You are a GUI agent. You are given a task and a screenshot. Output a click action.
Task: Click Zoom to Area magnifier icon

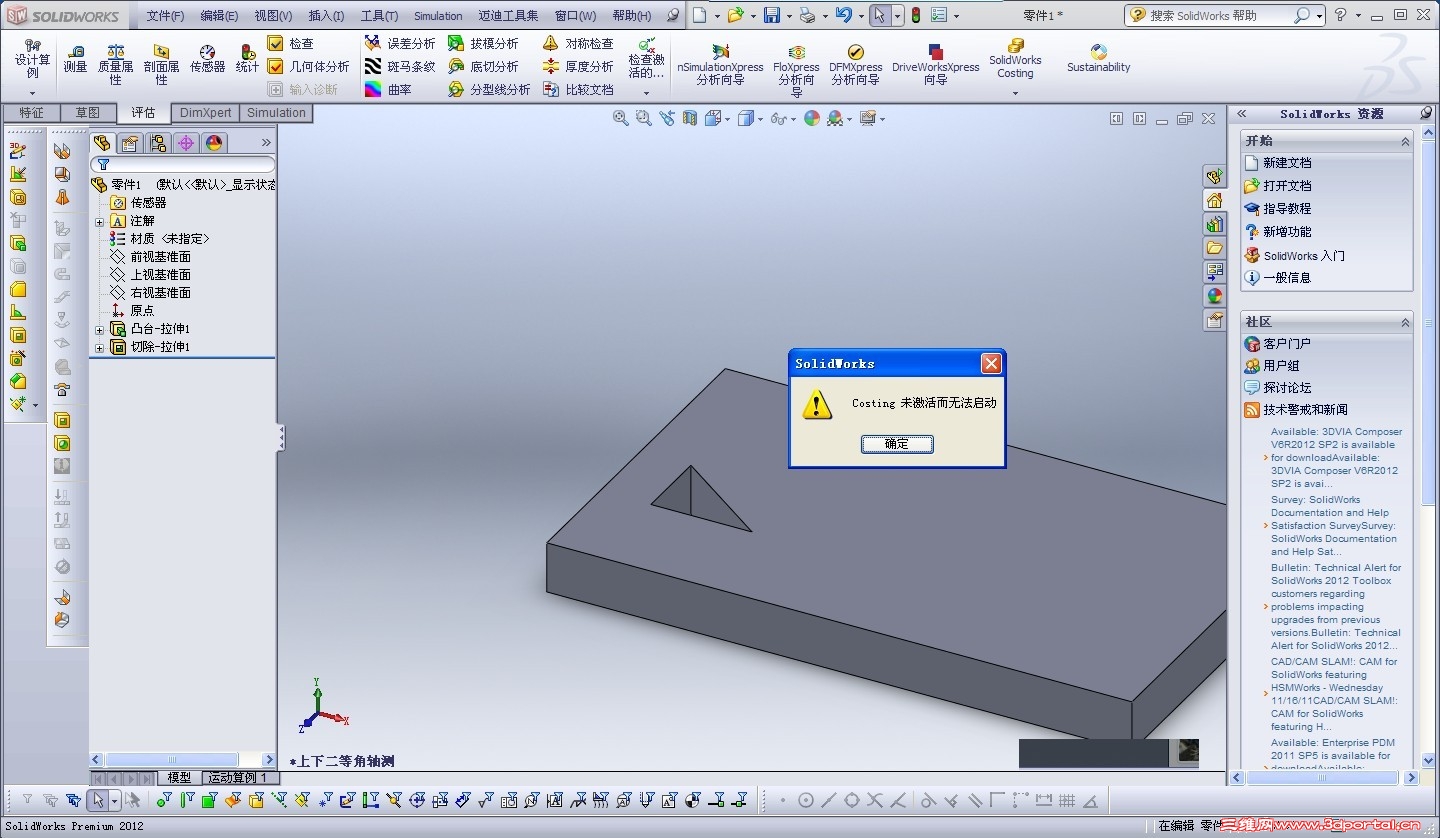pyautogui.click(x=643, y=118)
